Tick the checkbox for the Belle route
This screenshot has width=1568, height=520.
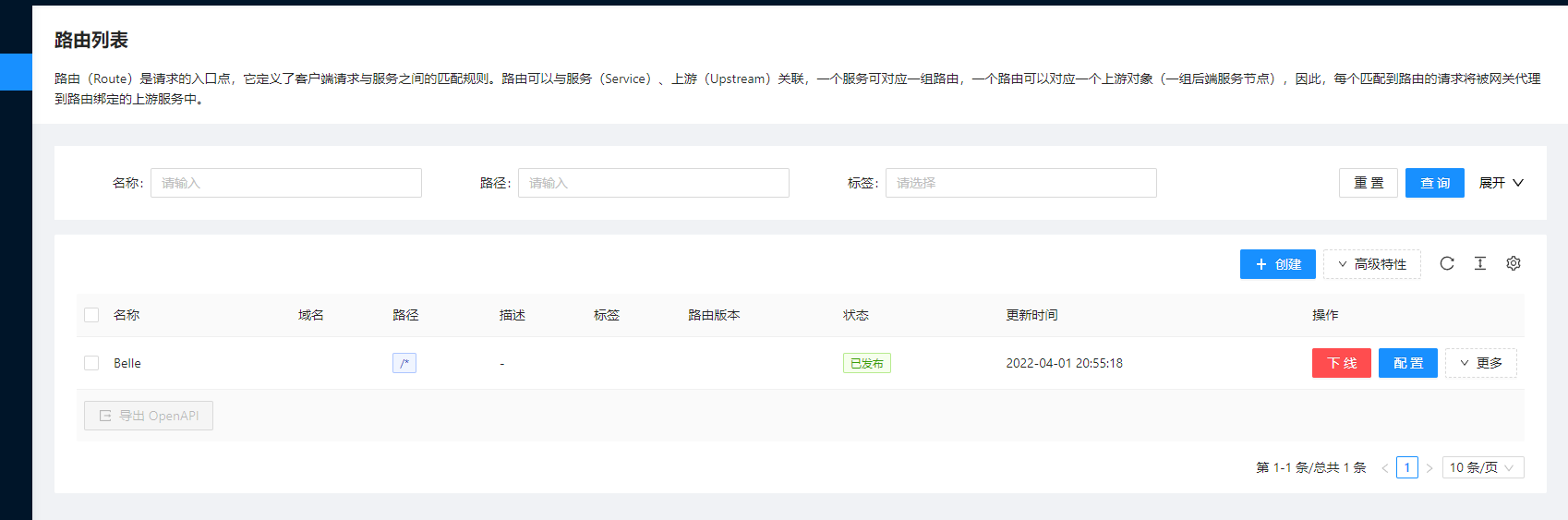coord(91,363)
